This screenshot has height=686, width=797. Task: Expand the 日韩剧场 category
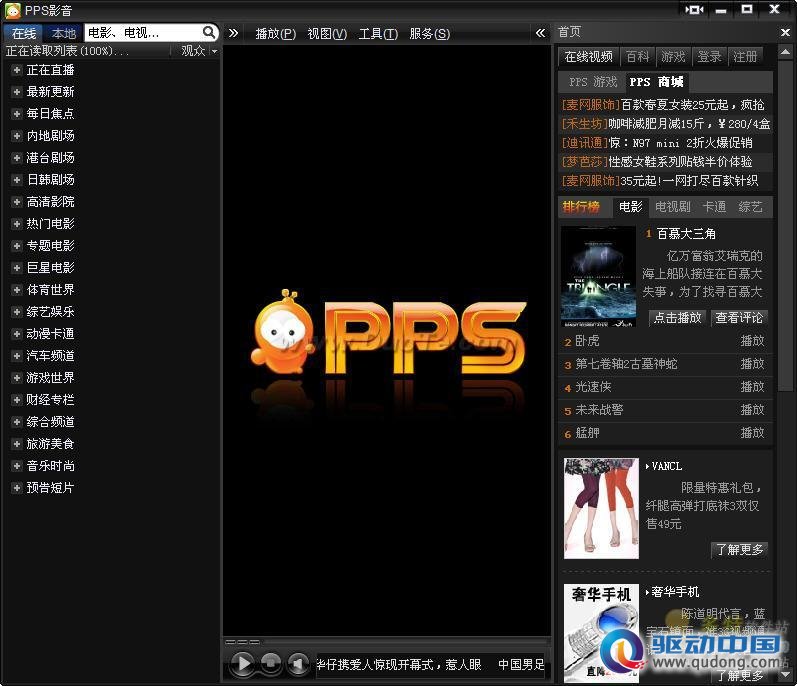(x=17, y=180)
